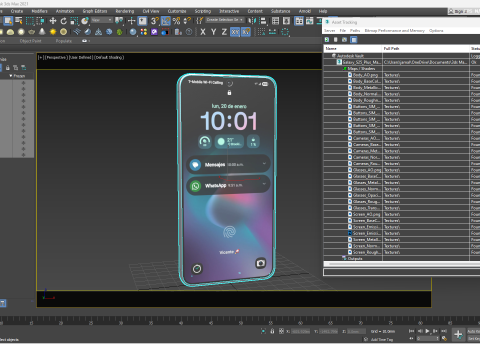The width and height of the screenshot is (480, 360).
Task: Restrict to the Z axis
Action: [224, 32]
